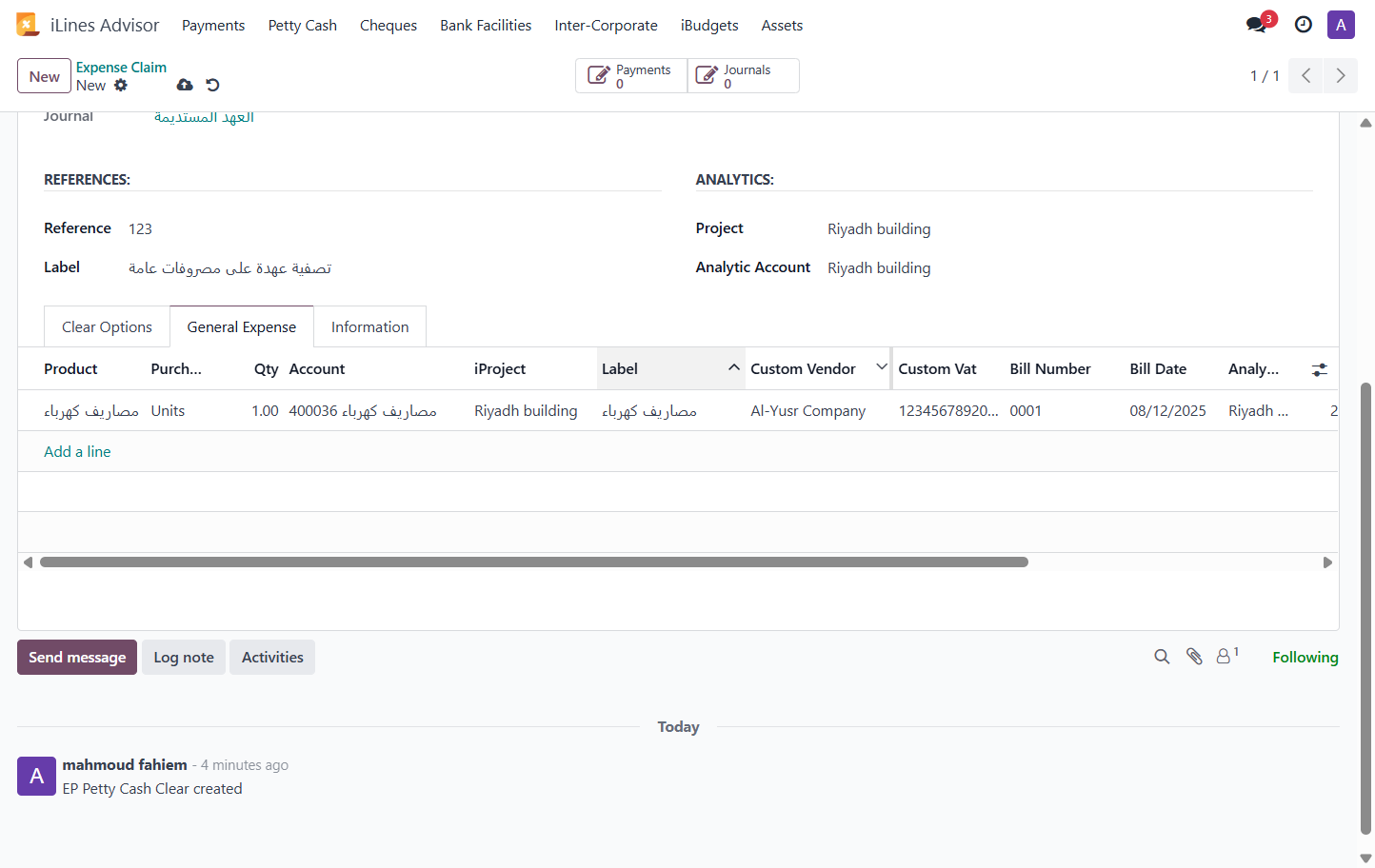The width and height of the screenshot is (1375, 868).
Task: Show followers list icon
Action: [1227, 656]
